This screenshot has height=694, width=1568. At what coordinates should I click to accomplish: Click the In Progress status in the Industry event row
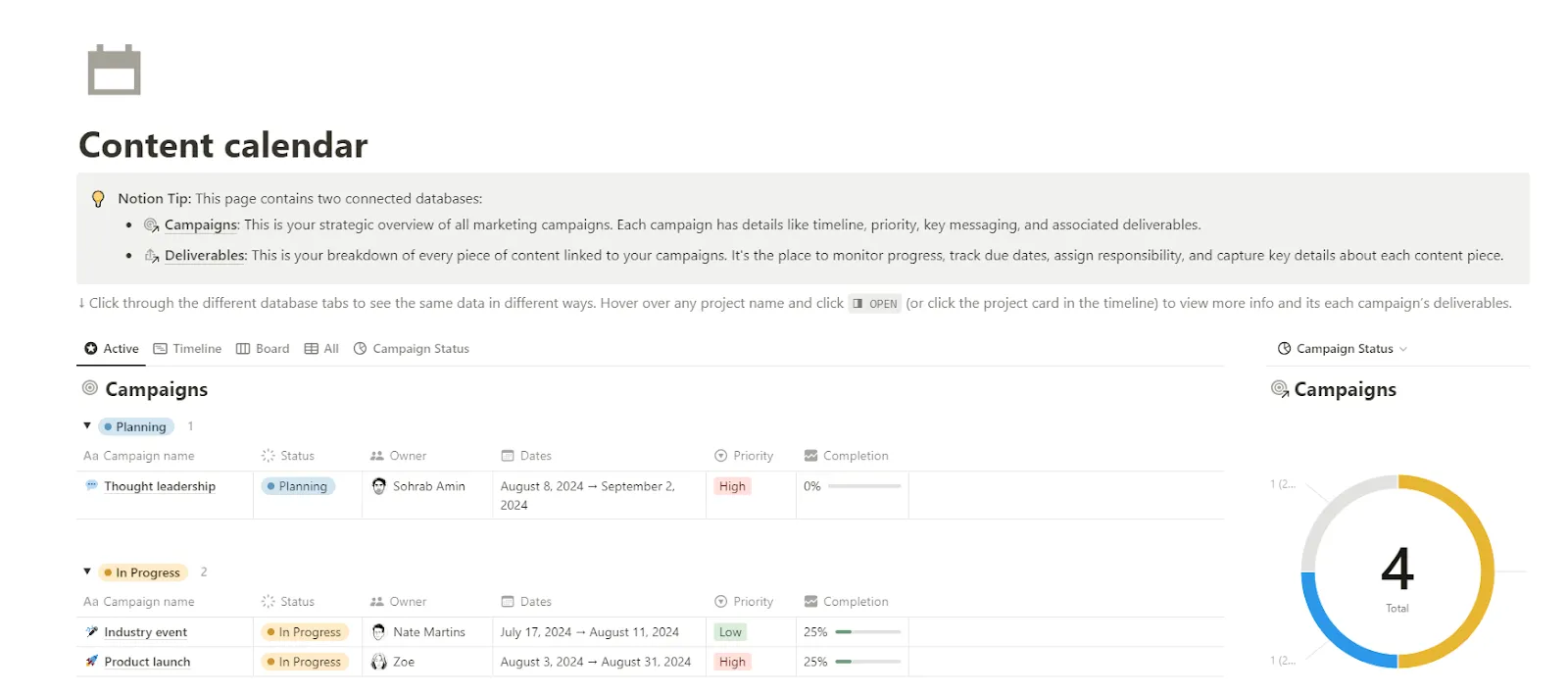[305, 632]
